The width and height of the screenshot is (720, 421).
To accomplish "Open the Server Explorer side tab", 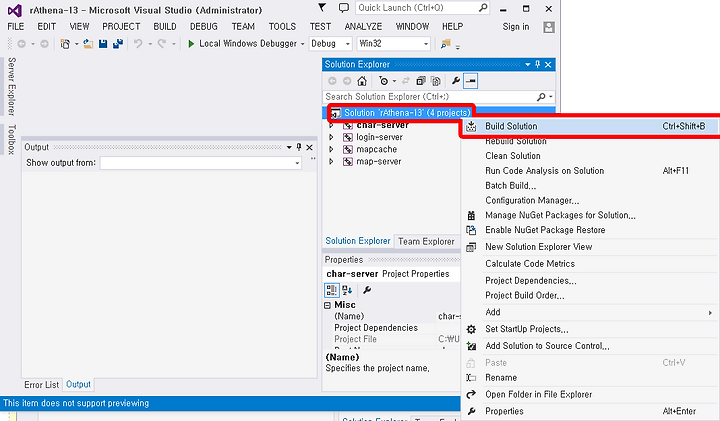I will tap(11, 86).
